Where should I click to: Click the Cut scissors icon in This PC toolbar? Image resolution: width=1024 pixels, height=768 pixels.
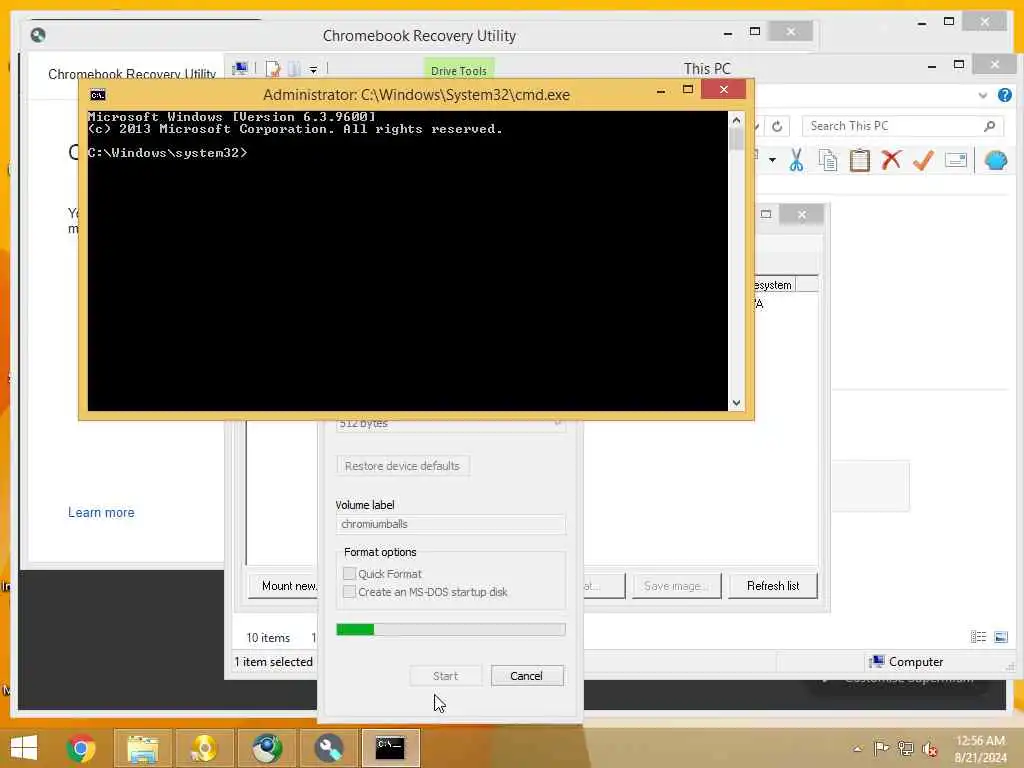pyautogui.click(x=795, y=160)
